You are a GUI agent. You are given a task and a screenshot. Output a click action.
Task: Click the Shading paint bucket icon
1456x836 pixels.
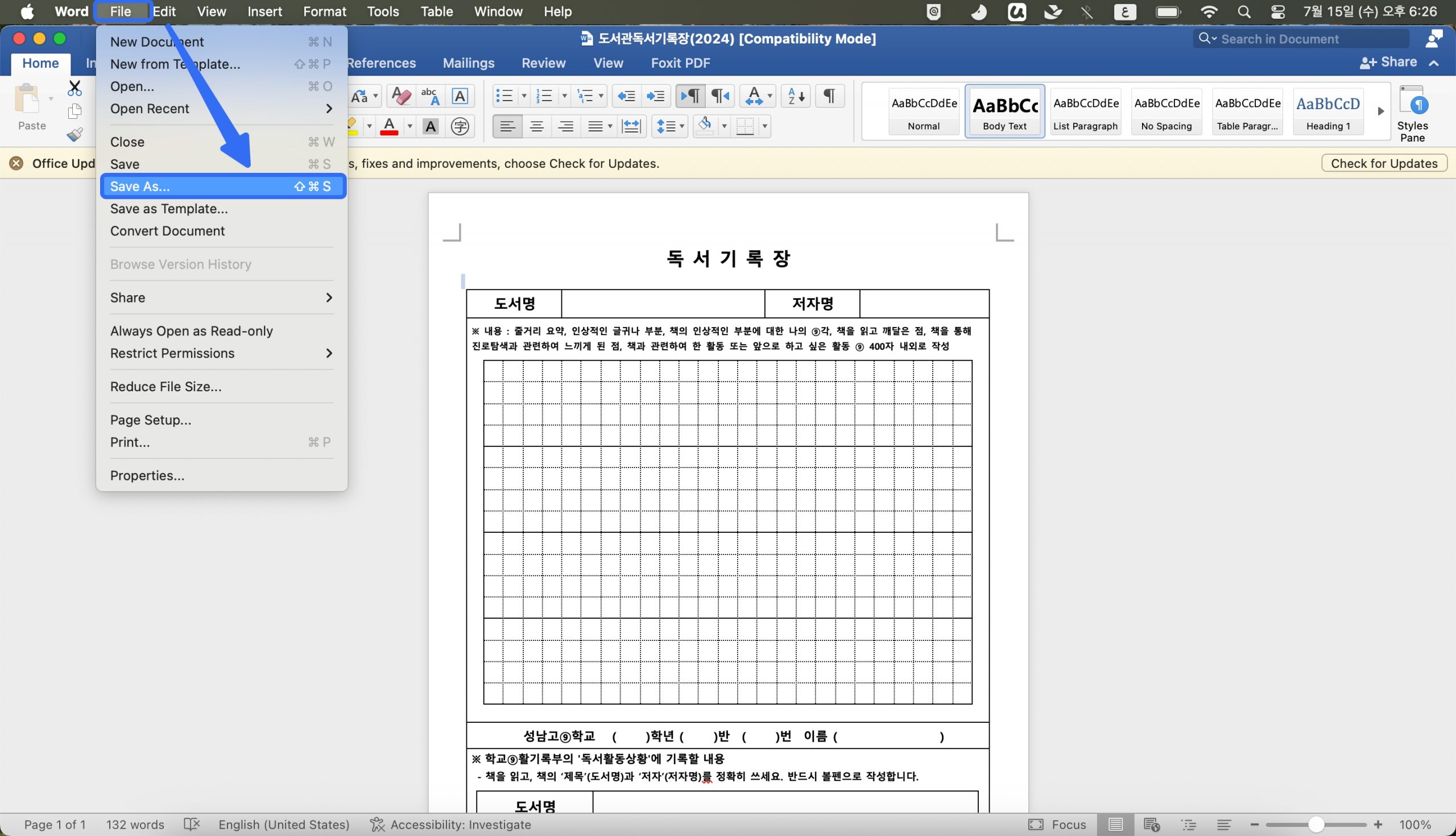pos(705,126)
